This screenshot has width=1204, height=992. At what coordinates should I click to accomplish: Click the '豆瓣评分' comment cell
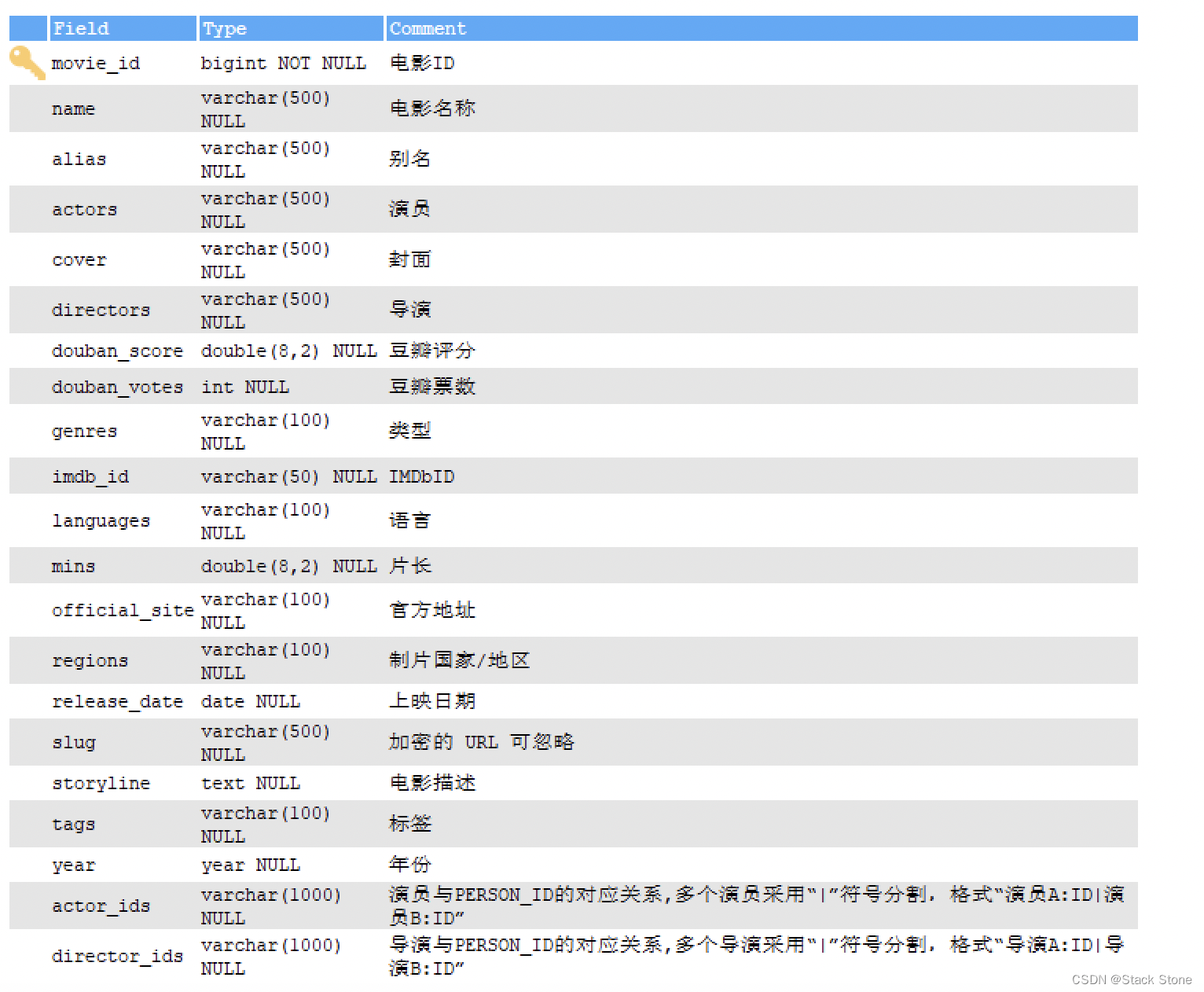tap(432, 351)
